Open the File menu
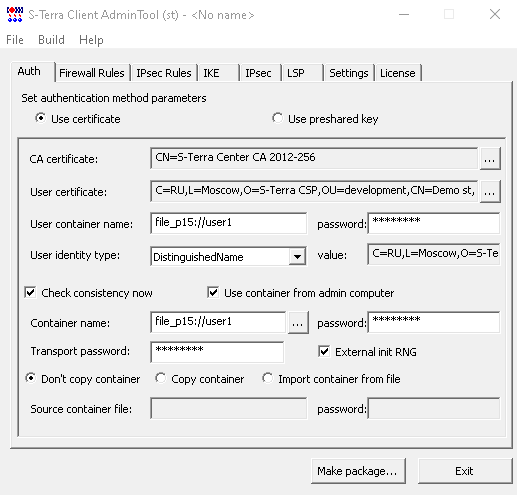The width and height of the screenshot is (517, 495). tap(15, 40)
